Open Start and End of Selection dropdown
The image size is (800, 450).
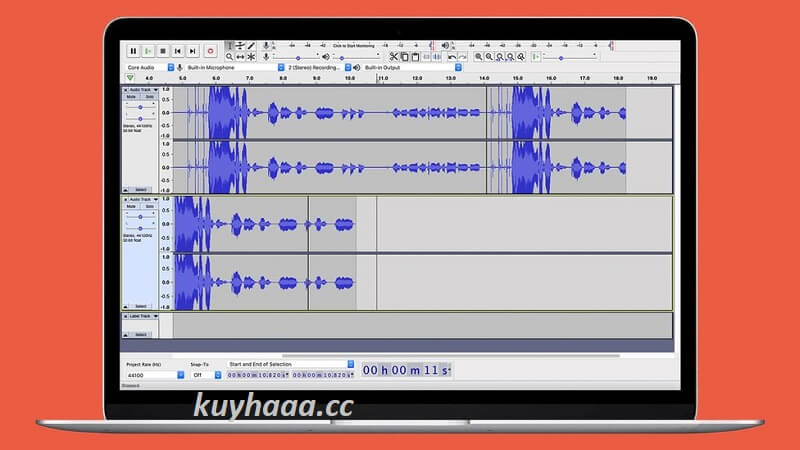(x=290, y=364)
